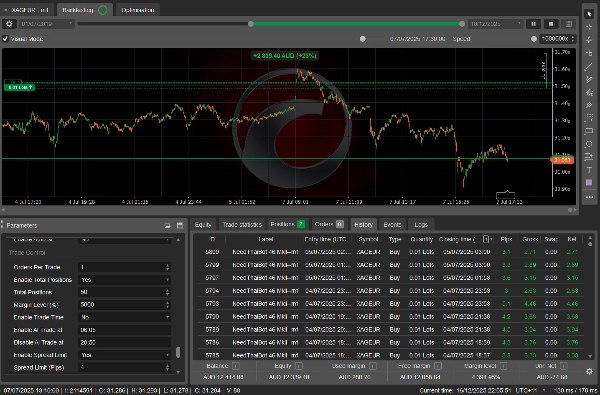This screenshot has height=395, width=600.
Task: Open the Positions tab
Action: pyautogui.click(x=287, y=224)
